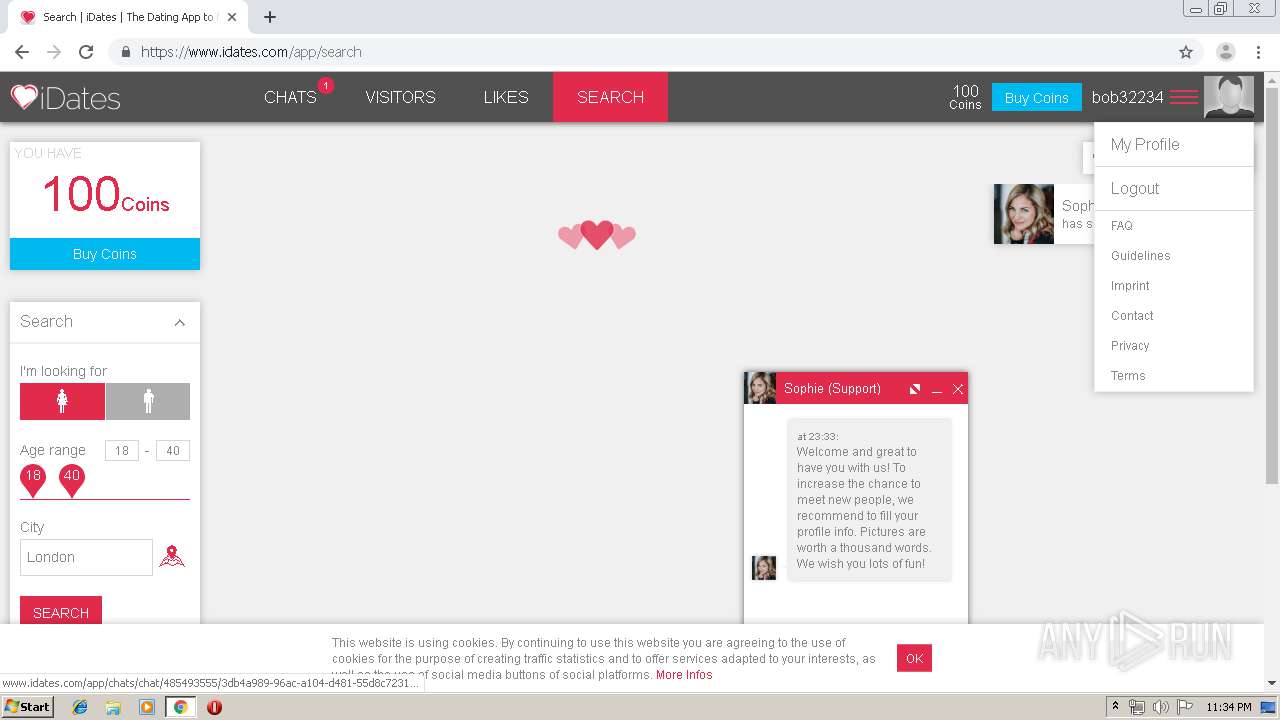
Task: Go back in the browser
Action: click(22, 52)
